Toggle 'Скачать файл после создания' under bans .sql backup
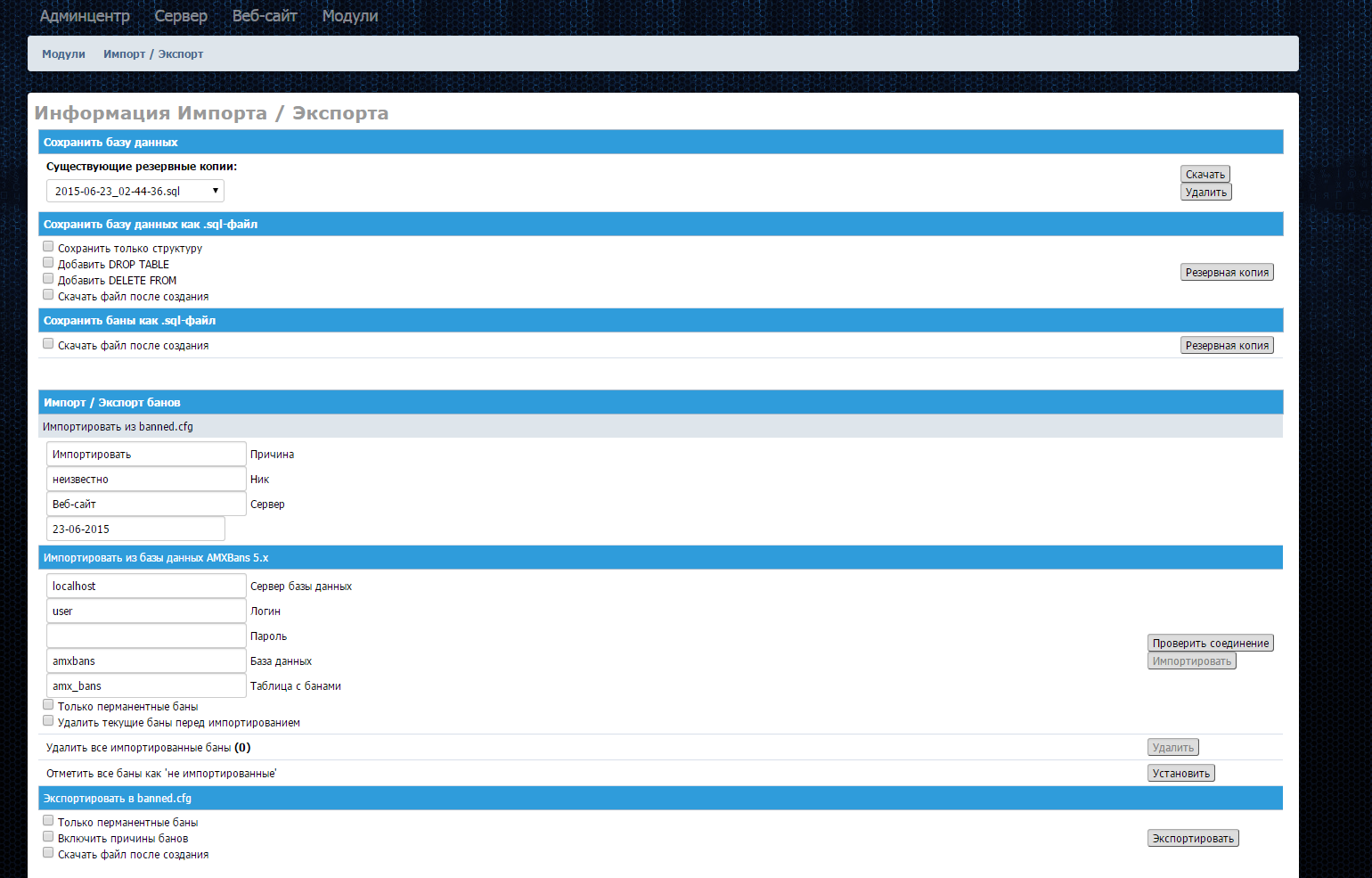Viewport: 1372px width, 878px height. (48, 344)
